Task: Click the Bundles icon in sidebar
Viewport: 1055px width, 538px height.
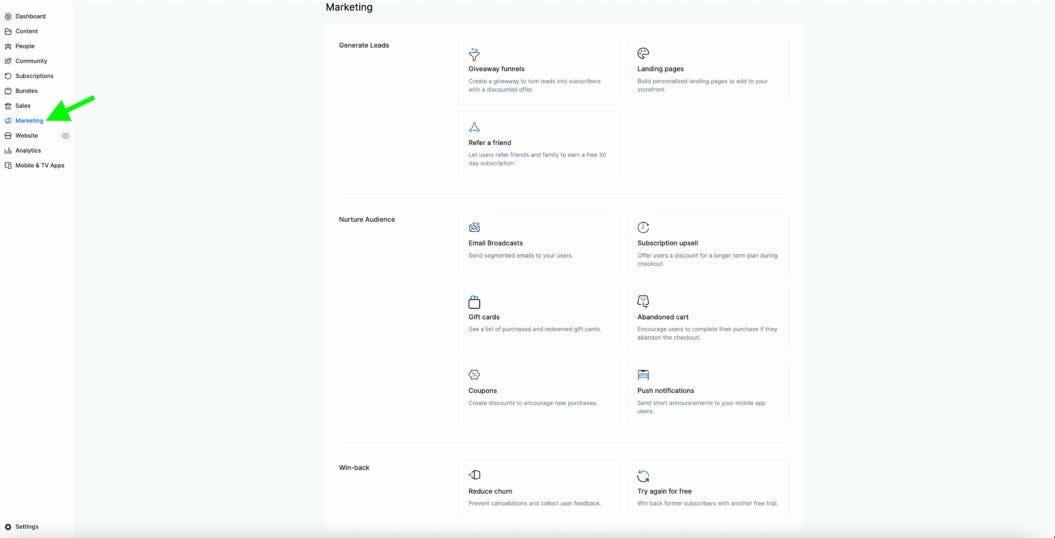Action: [x=8, y=91]
